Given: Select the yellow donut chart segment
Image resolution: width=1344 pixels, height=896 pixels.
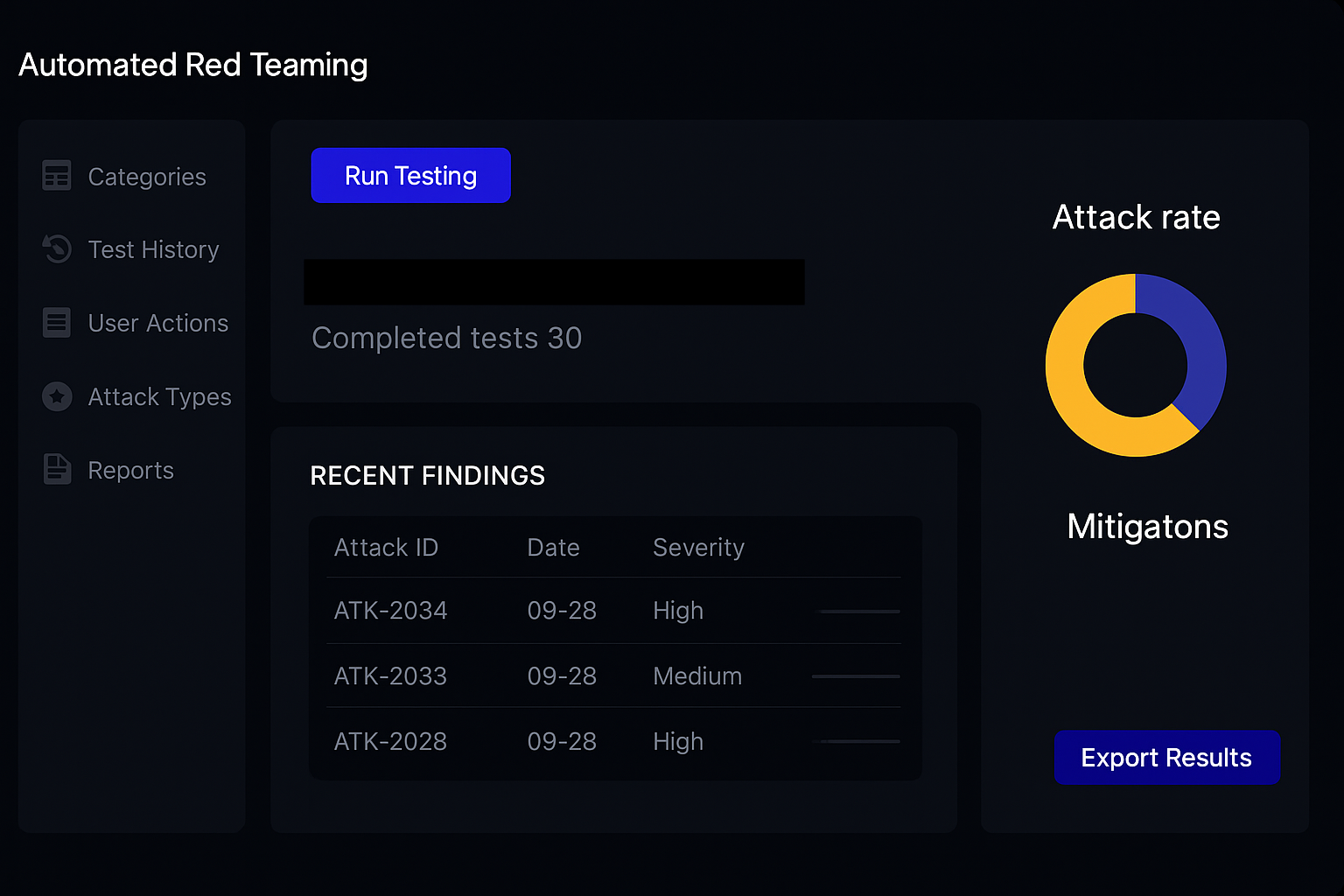Looking at the screenshot, I should click(x=1072, y=394).
